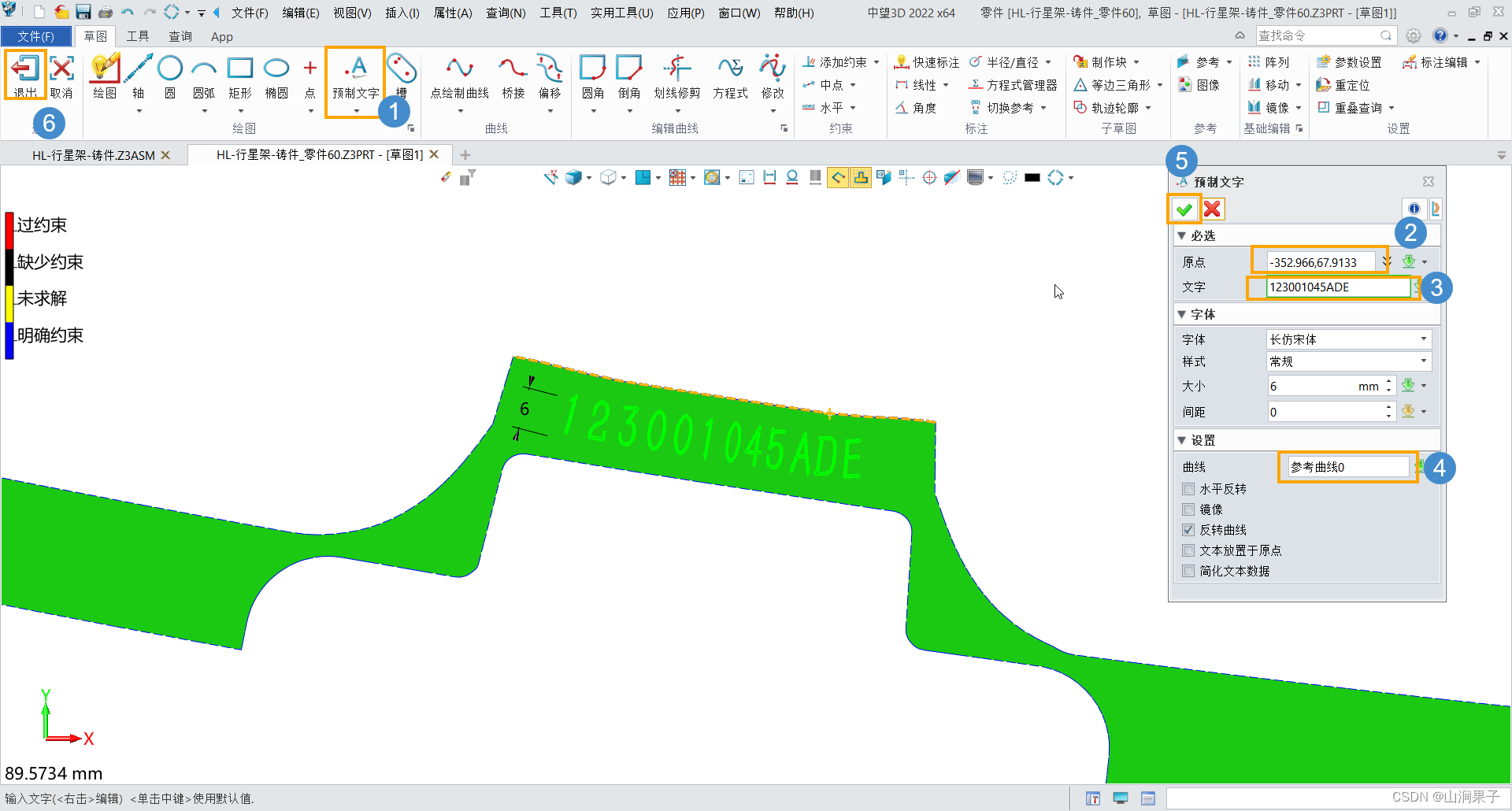This screenshot has height=811, width=1512.
Task: Toggle 镜像 mirror checkbox
Action: click(1188, 509)
